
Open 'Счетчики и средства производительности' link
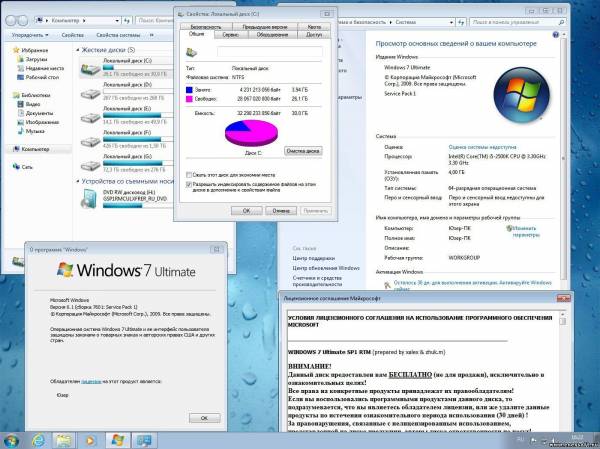click(317, 281)
